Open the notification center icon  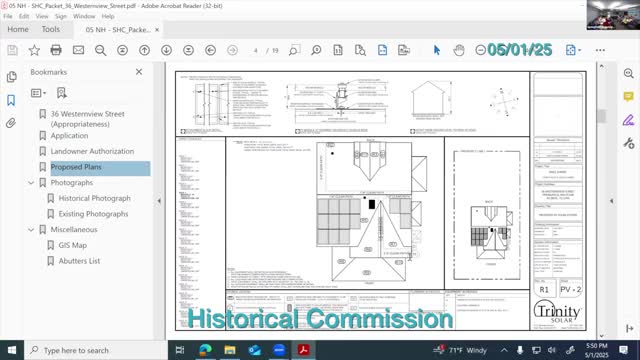623,350
